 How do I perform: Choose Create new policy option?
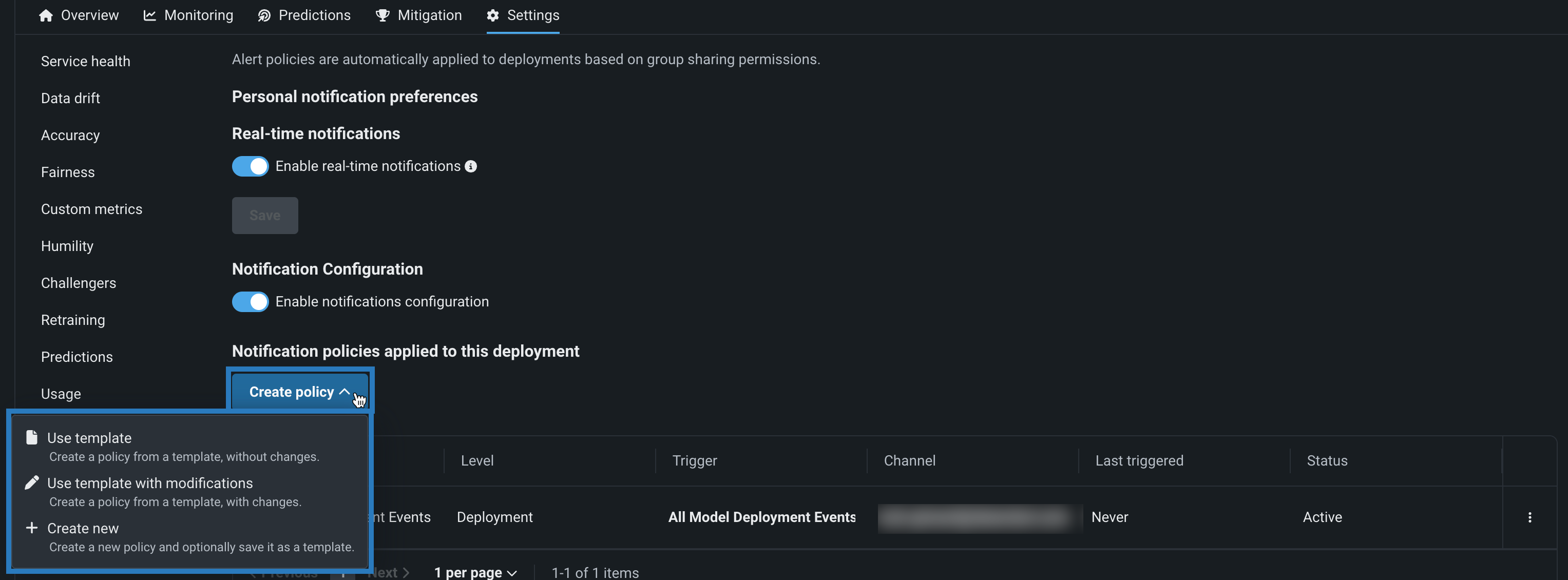coord(83,528)
